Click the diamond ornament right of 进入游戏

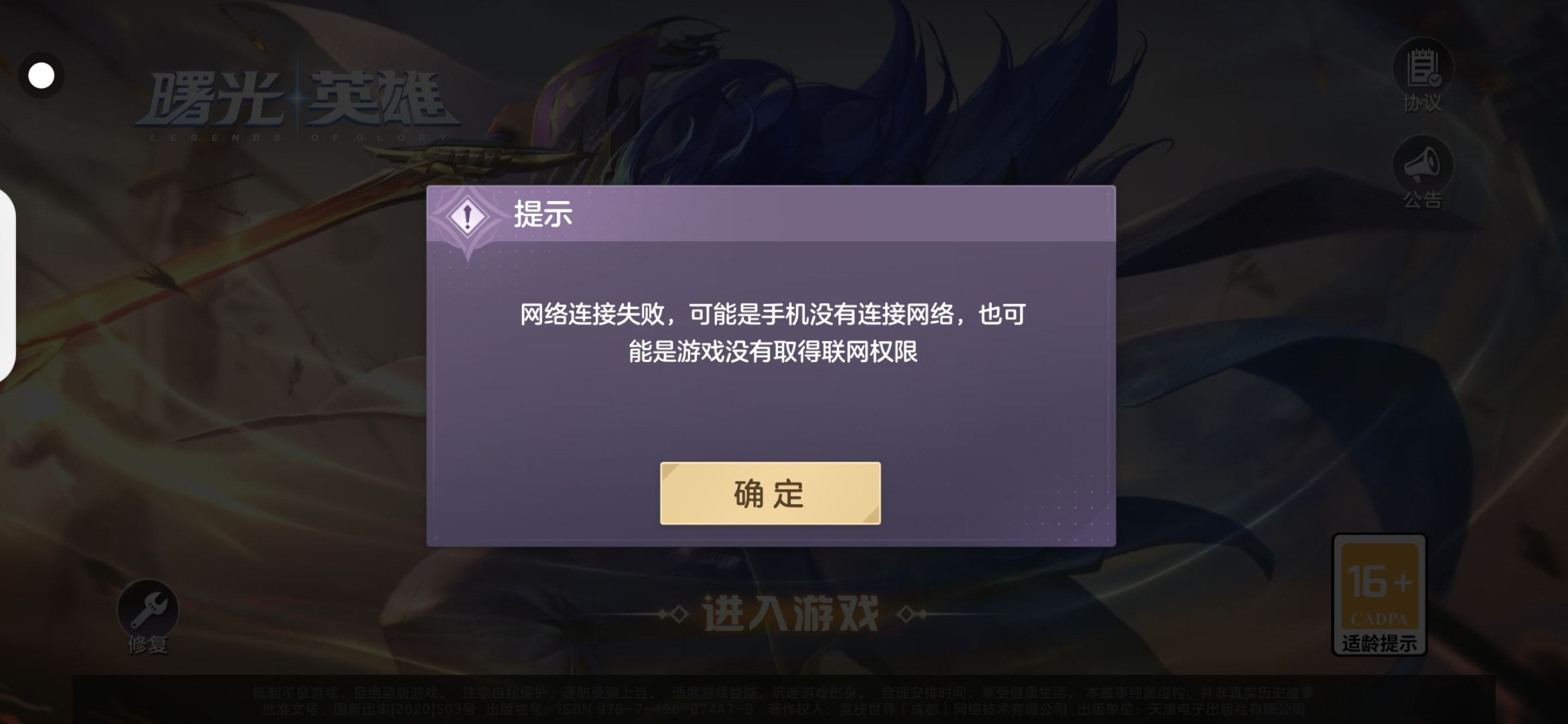[x=912, y=614]
